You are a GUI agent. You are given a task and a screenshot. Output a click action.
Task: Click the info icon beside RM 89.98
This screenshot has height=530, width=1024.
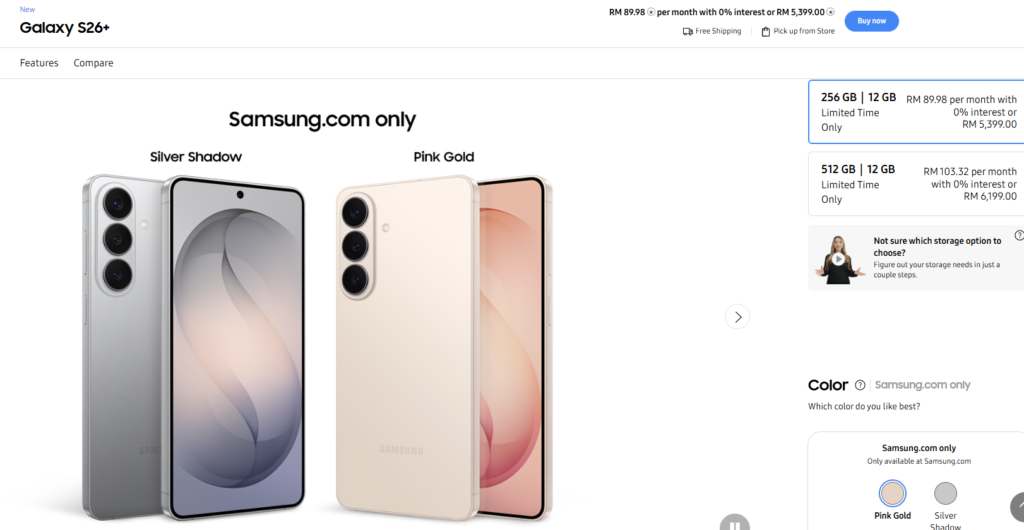(651, 12)
